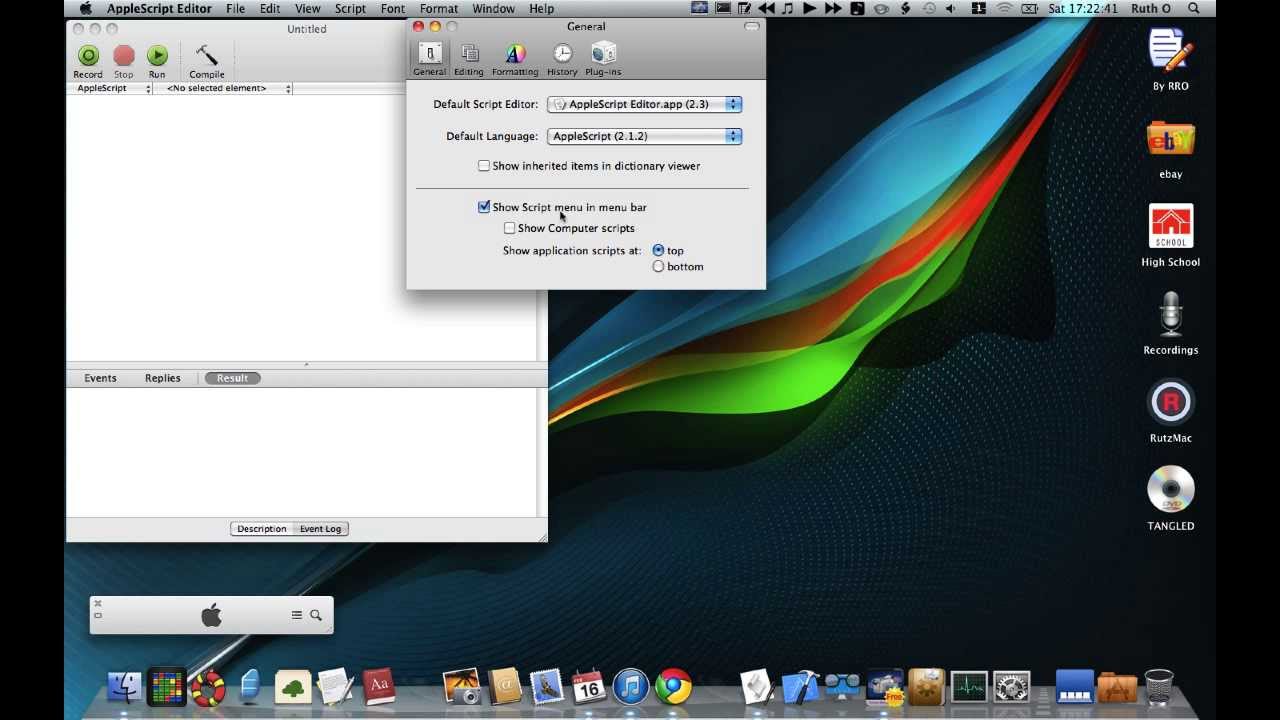Open the Plug-ins preferences pane

603,60
